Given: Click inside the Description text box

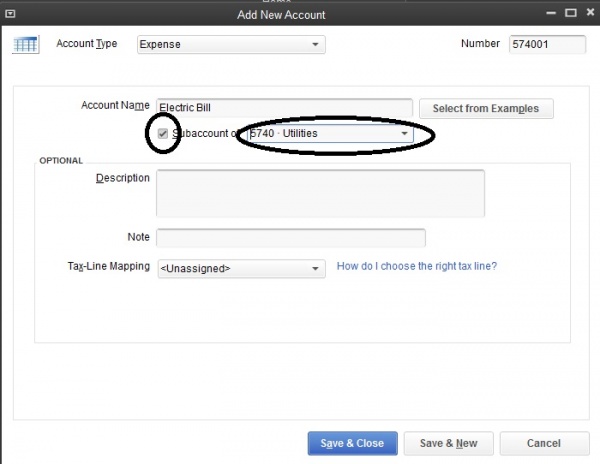Looking at the screenshot, I should pos(320,192).
